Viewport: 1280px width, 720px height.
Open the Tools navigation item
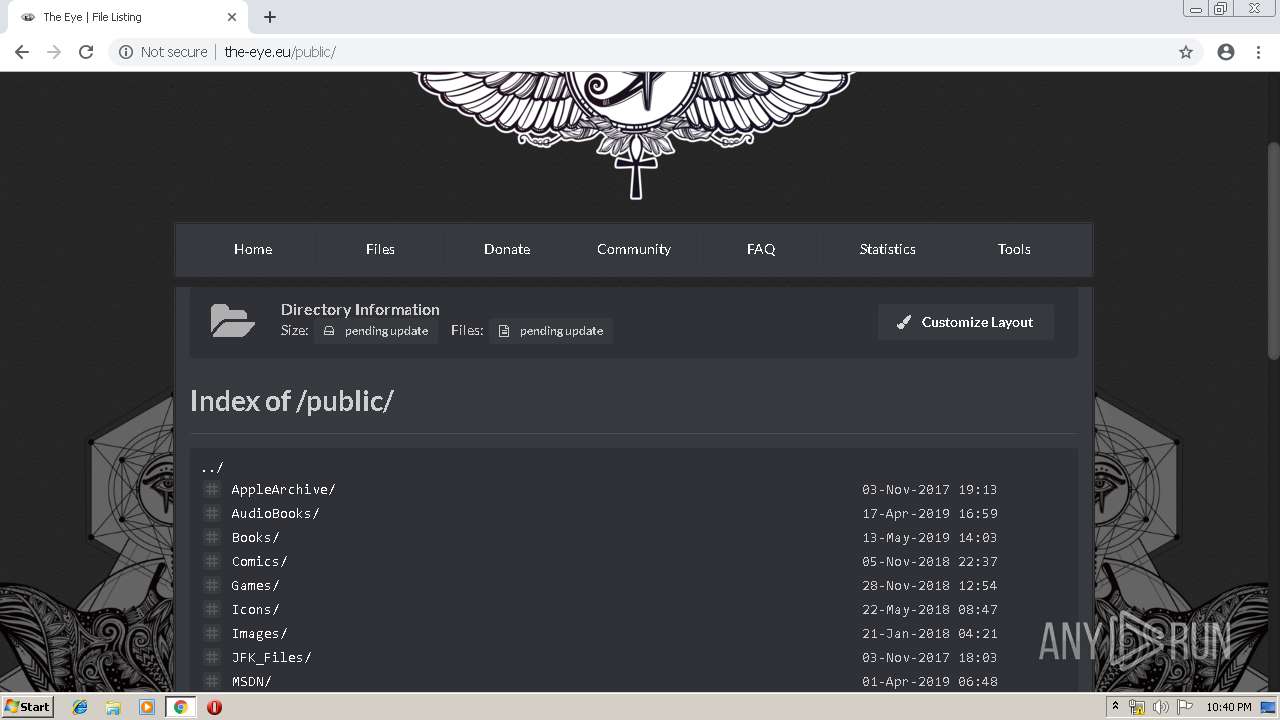click(x=1014, y=249)
